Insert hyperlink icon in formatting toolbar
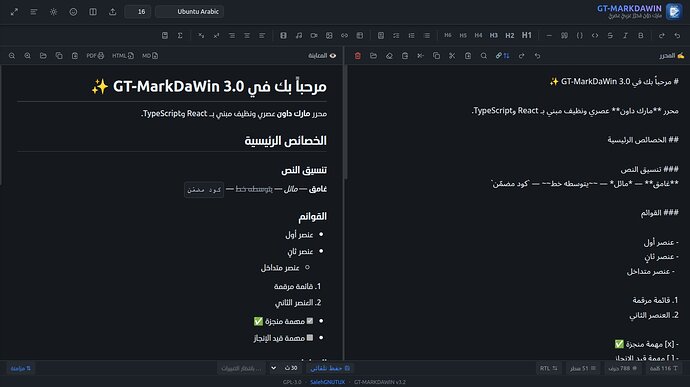The width and height of the screenshot is (690, 387). [344, 35]
